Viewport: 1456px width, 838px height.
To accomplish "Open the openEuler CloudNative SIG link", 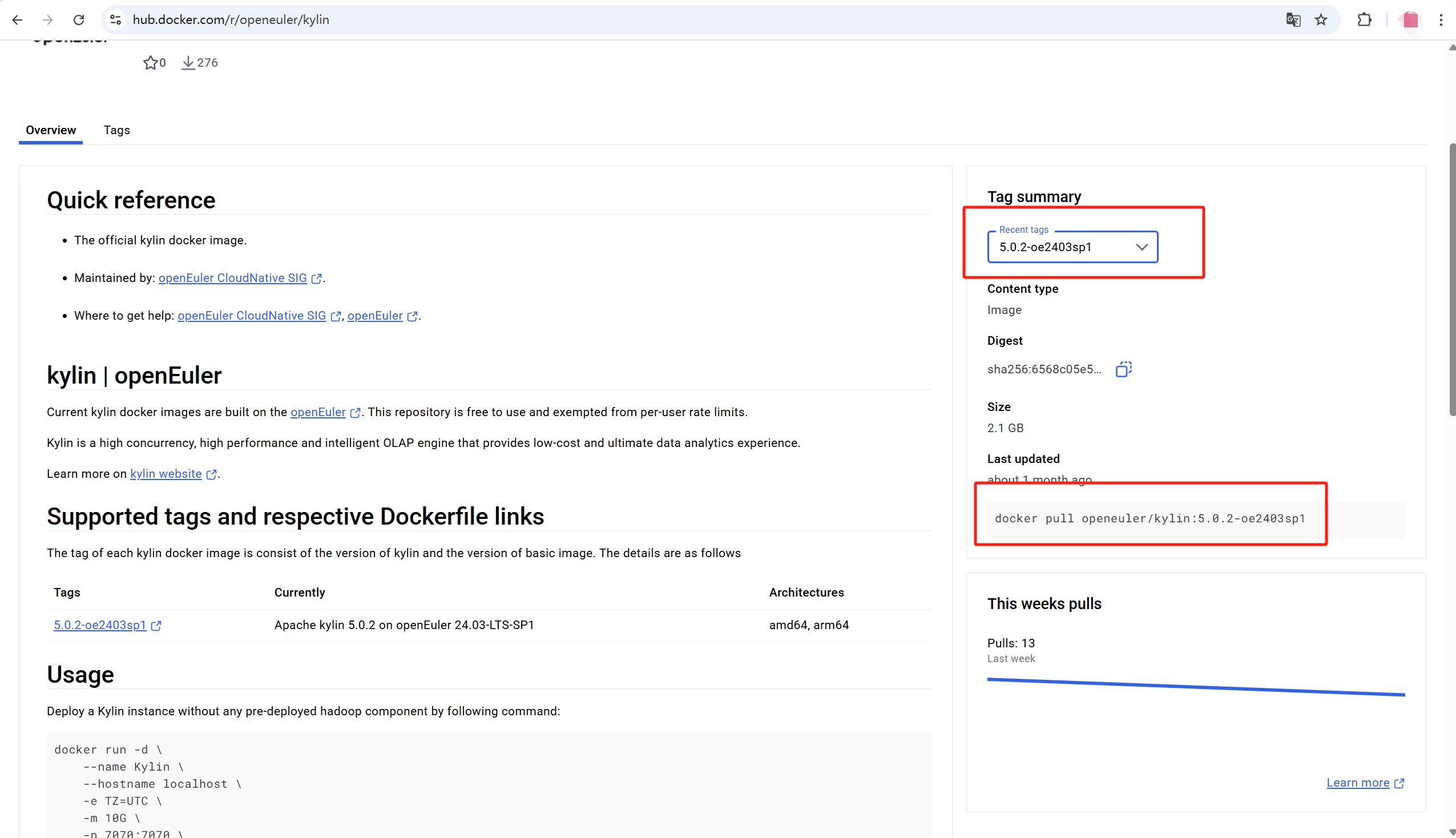I will [x=232, y=277].
